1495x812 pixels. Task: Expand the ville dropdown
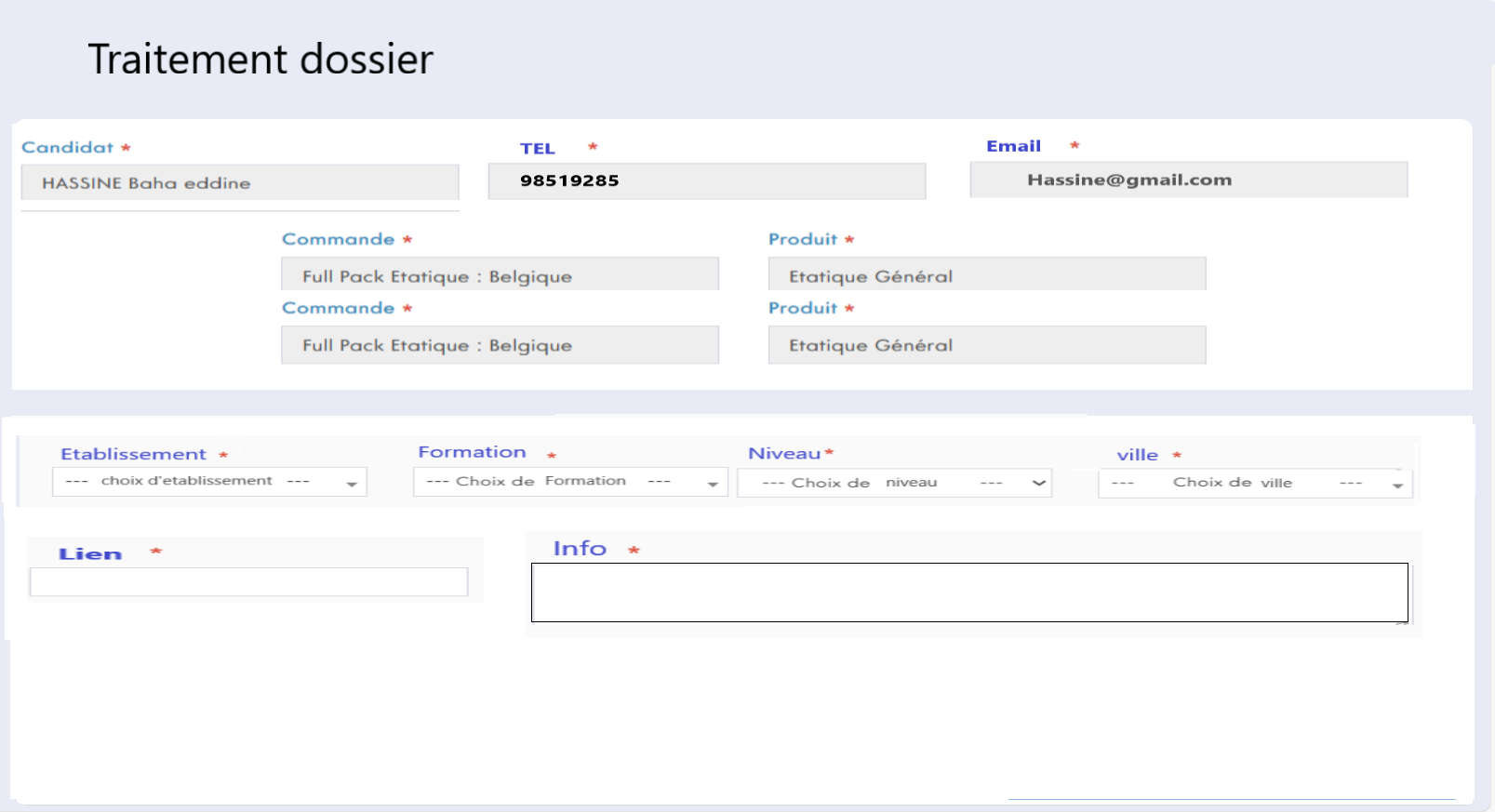pos(1254,484)
